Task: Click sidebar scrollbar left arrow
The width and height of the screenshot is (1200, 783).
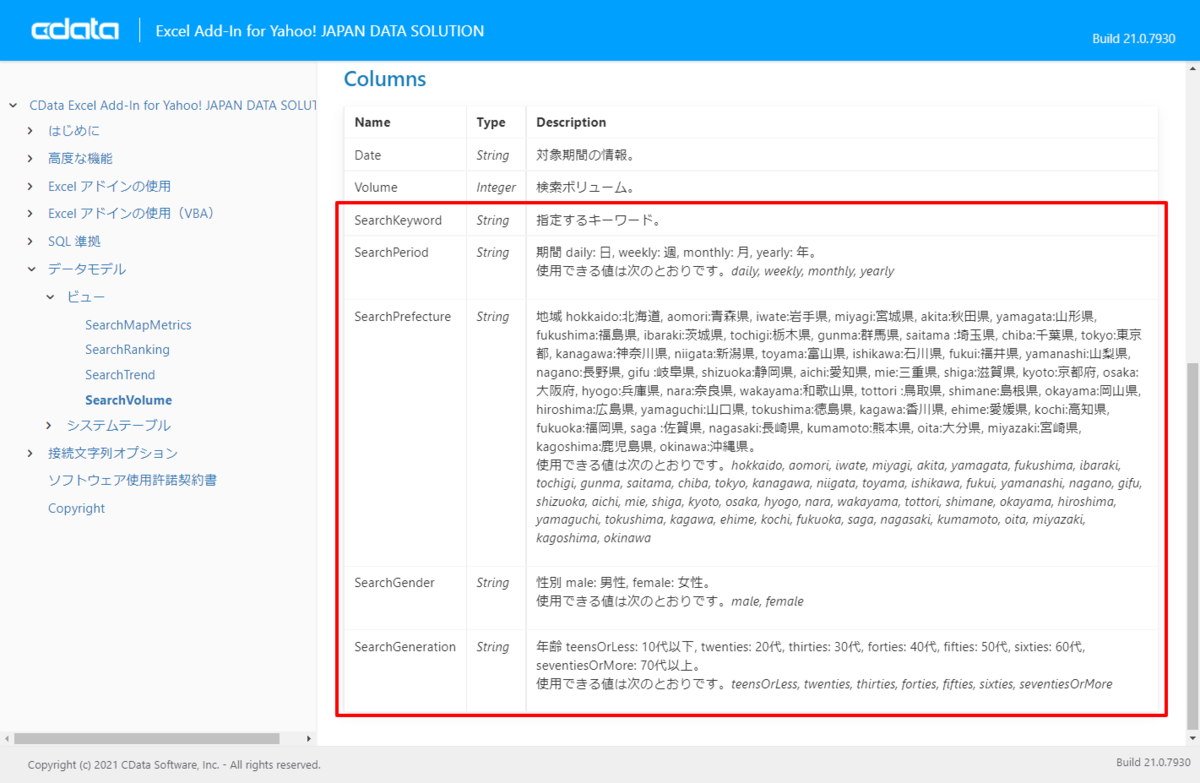Action: 5,738
